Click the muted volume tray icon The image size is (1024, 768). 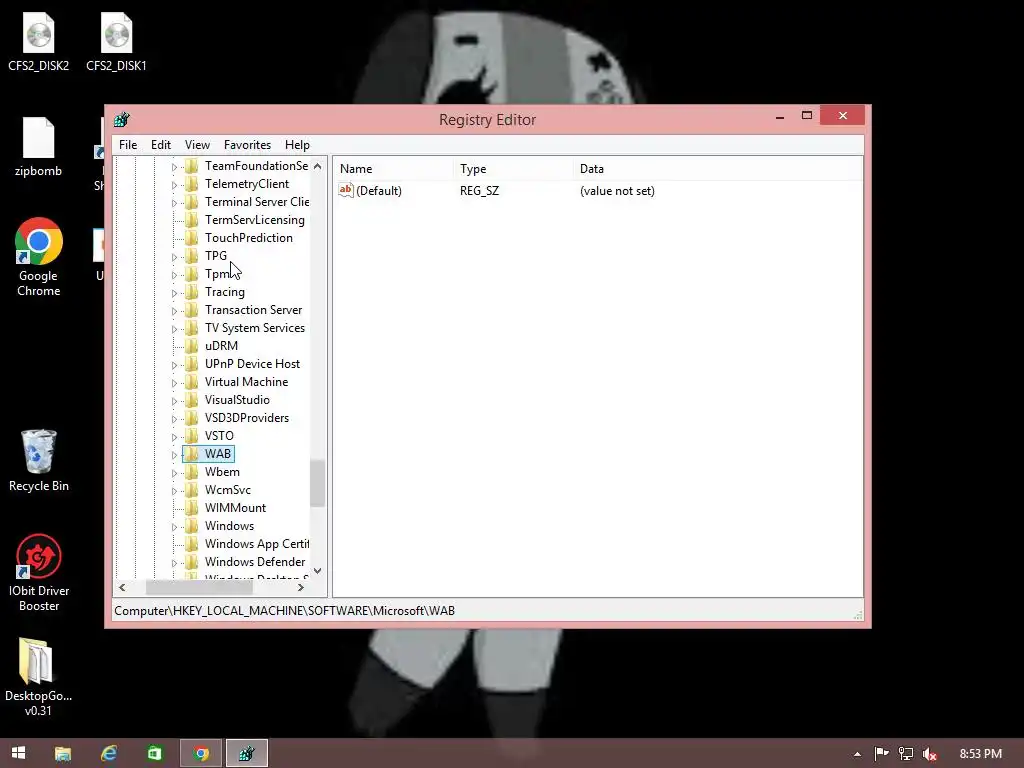(x=929, y=754)
